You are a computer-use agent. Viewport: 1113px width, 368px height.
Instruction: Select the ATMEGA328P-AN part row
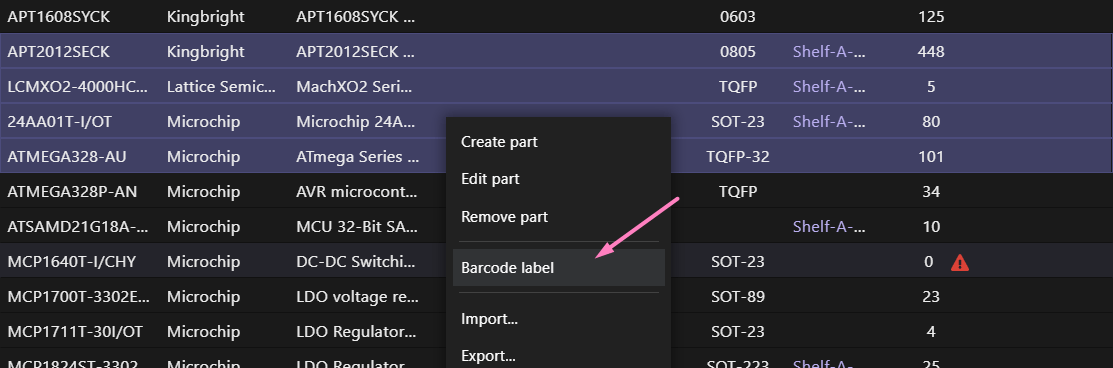(x=556, y=191)
